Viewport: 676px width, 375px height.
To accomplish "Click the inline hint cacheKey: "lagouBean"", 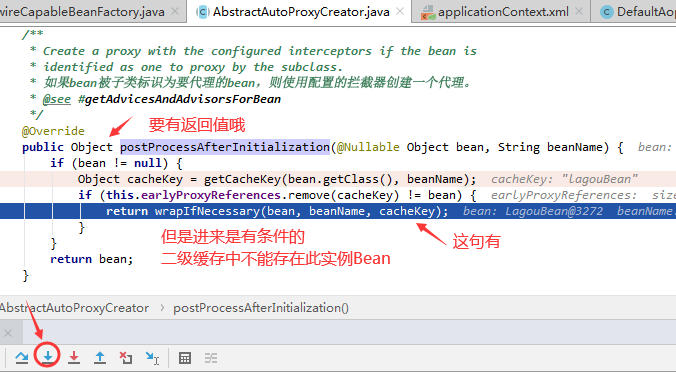I will 564,179.
